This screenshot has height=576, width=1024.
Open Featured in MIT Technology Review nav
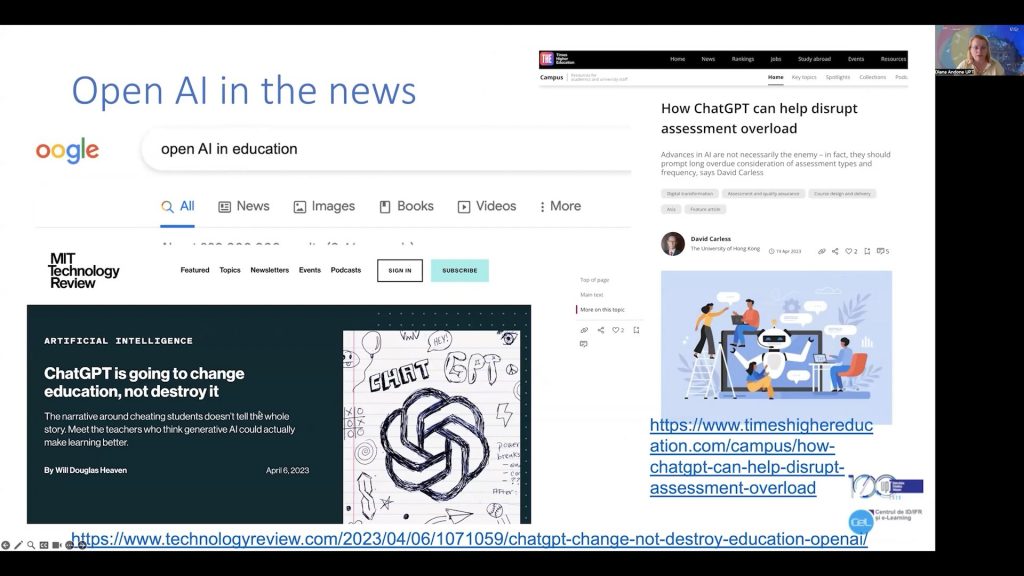pyautogui.click(x=195, y=270)
